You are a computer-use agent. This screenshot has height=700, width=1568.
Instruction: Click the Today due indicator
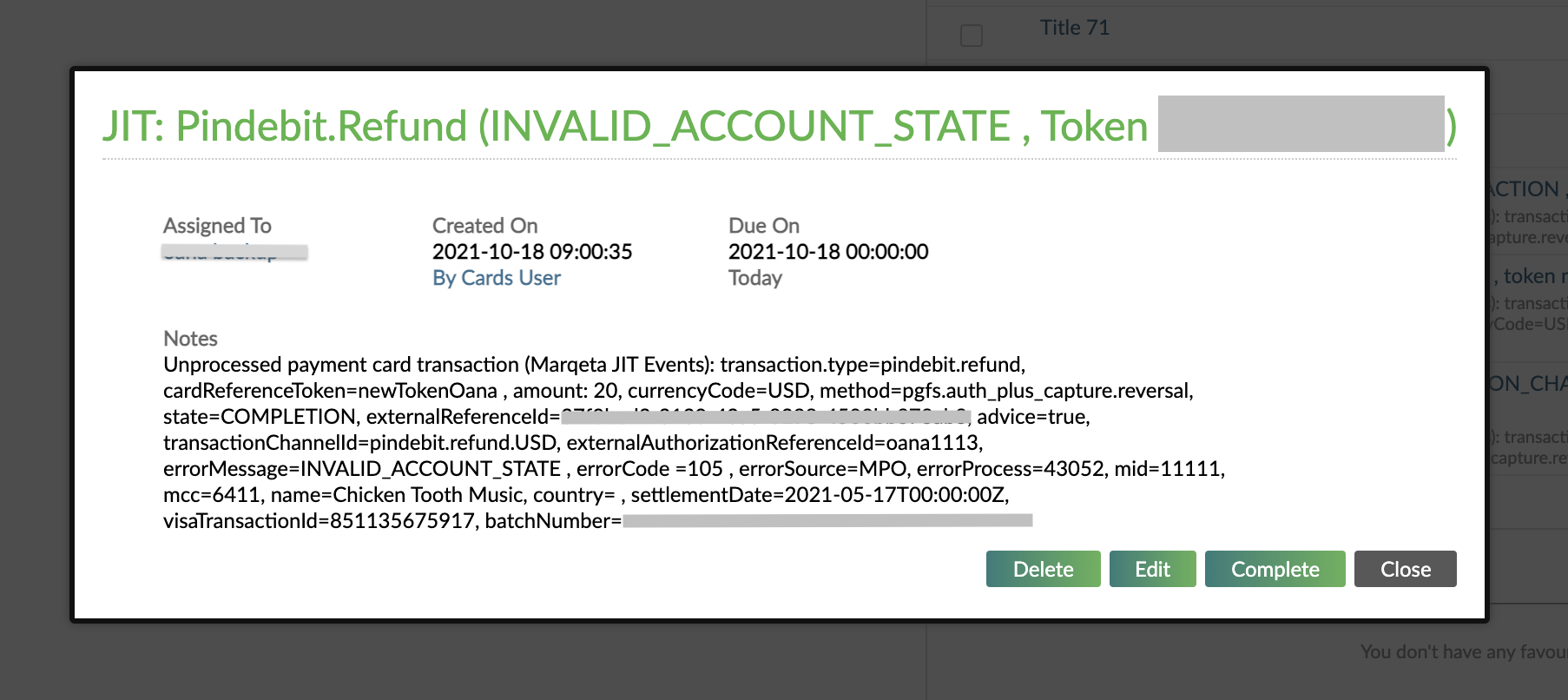pyautogui.click(x=755, y=278)
